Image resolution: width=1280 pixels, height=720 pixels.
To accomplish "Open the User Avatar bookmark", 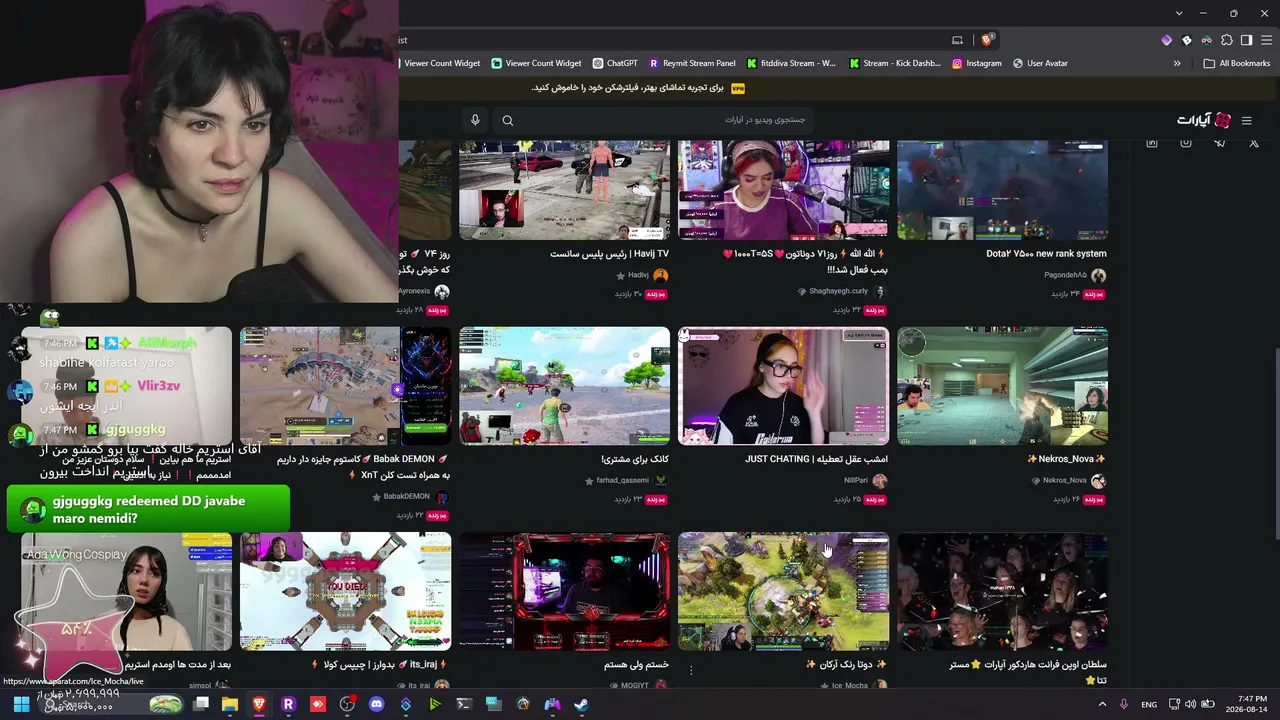I will [1040, 63].
